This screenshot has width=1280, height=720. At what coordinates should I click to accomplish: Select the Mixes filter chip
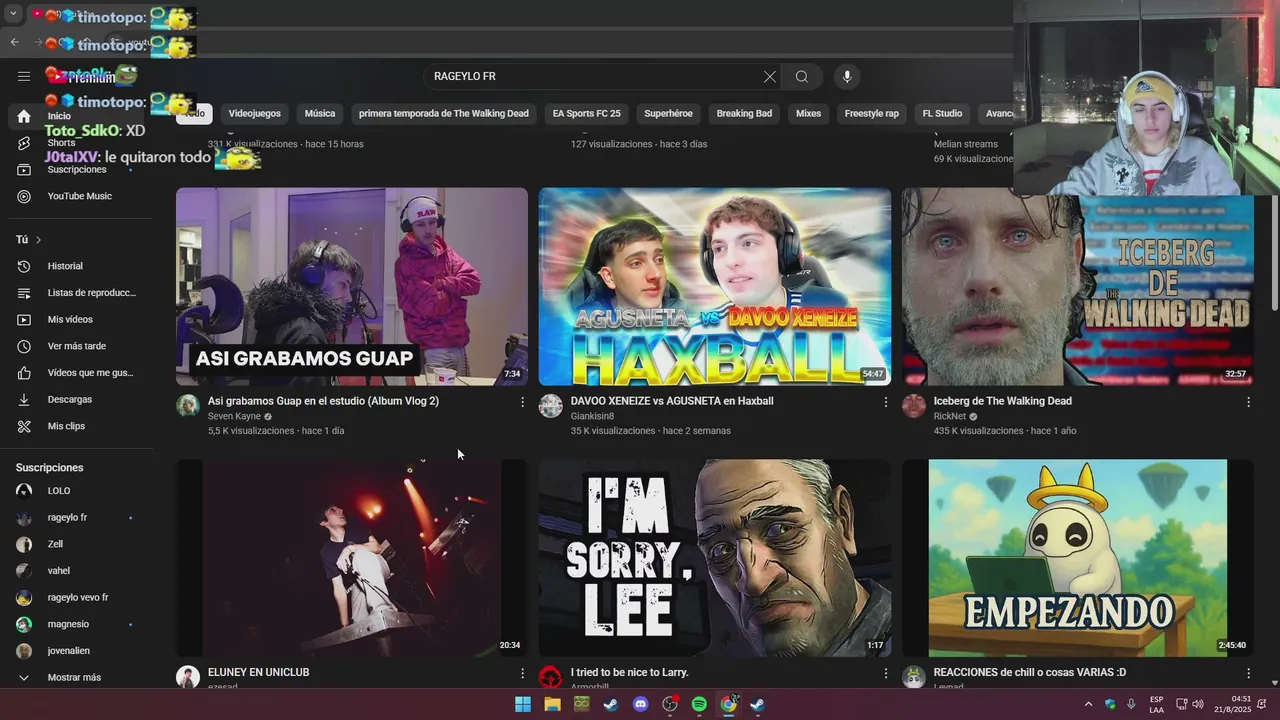808,114
